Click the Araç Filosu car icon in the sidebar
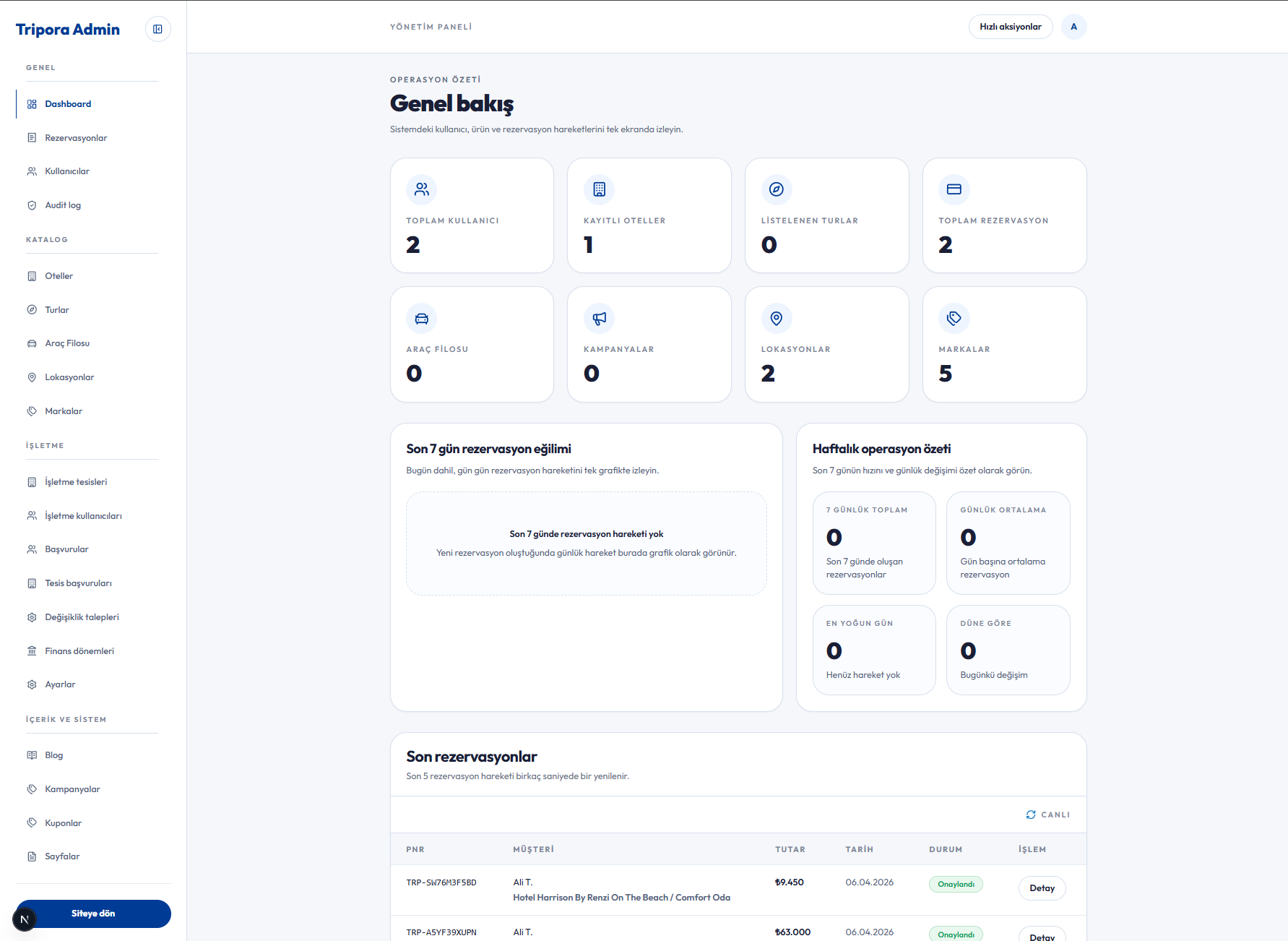The width and height of the screenshot is (1288, 941). pos(32,343)
